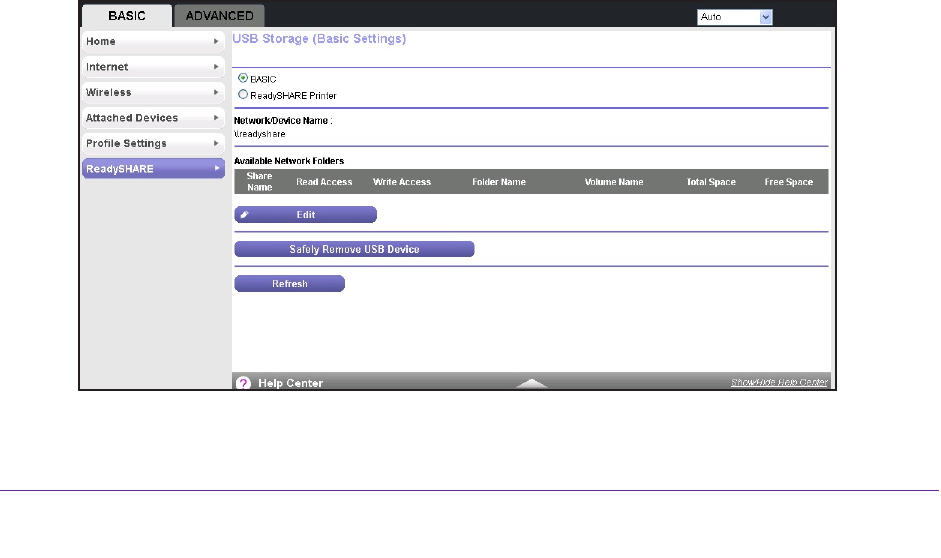
Task: Switch to the ADVANCED tab
Action: click(x=219, y=16)
